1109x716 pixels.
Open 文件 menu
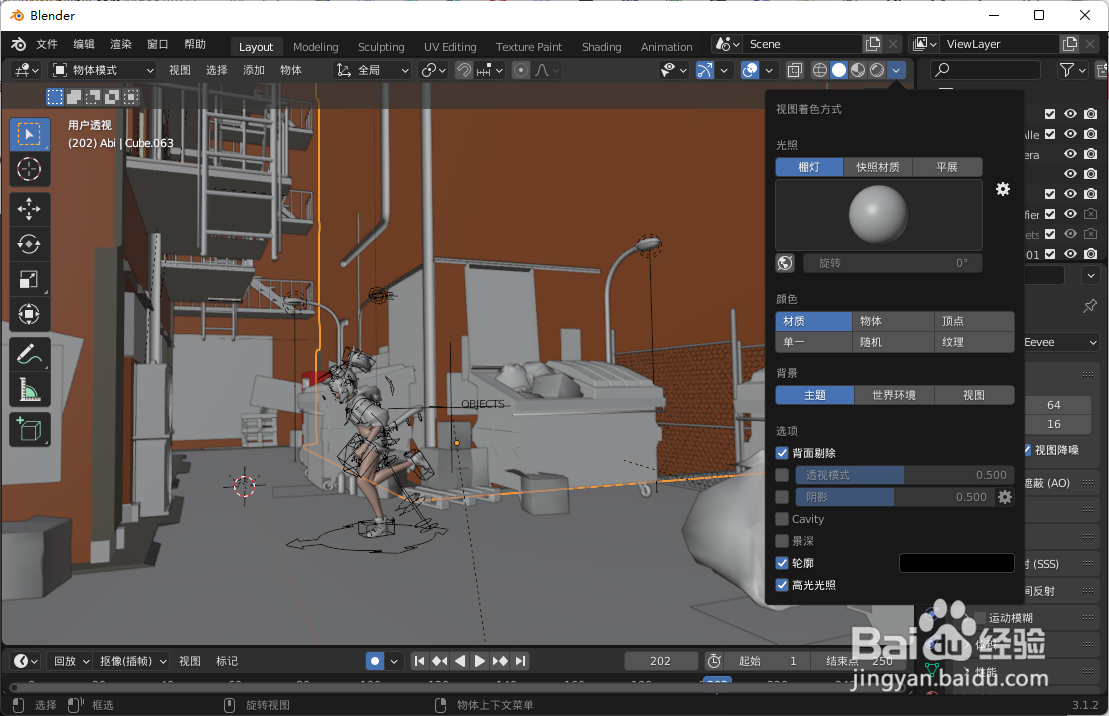[47, 45]
